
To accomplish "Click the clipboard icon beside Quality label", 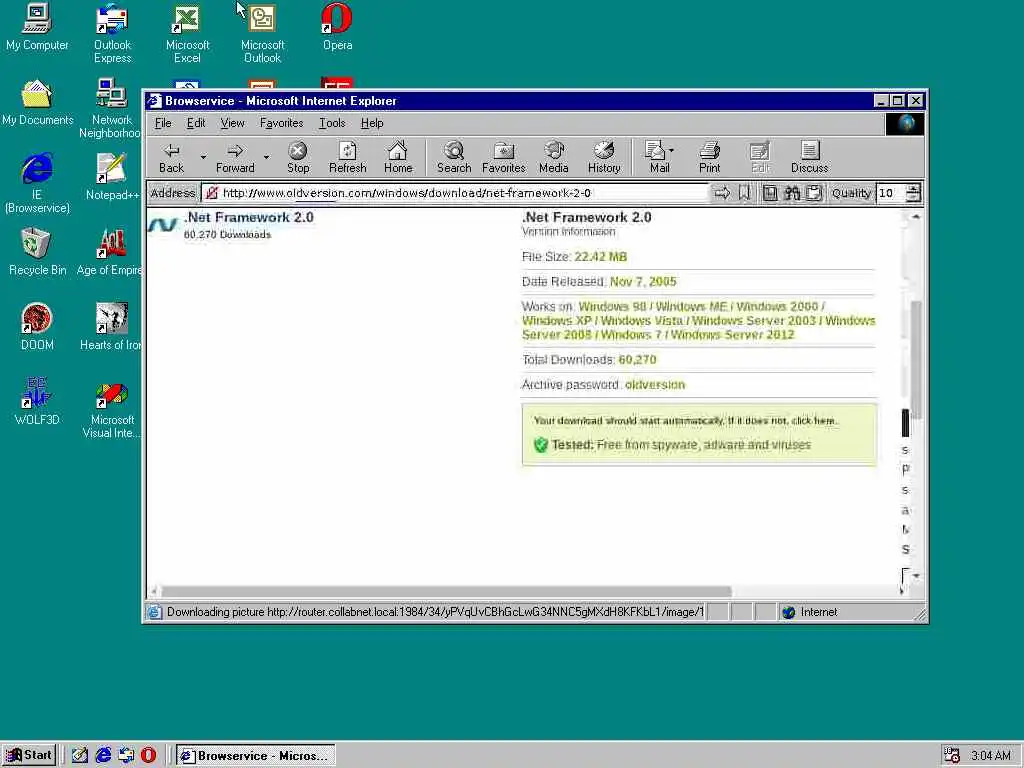I will click(x=814, y=193).
